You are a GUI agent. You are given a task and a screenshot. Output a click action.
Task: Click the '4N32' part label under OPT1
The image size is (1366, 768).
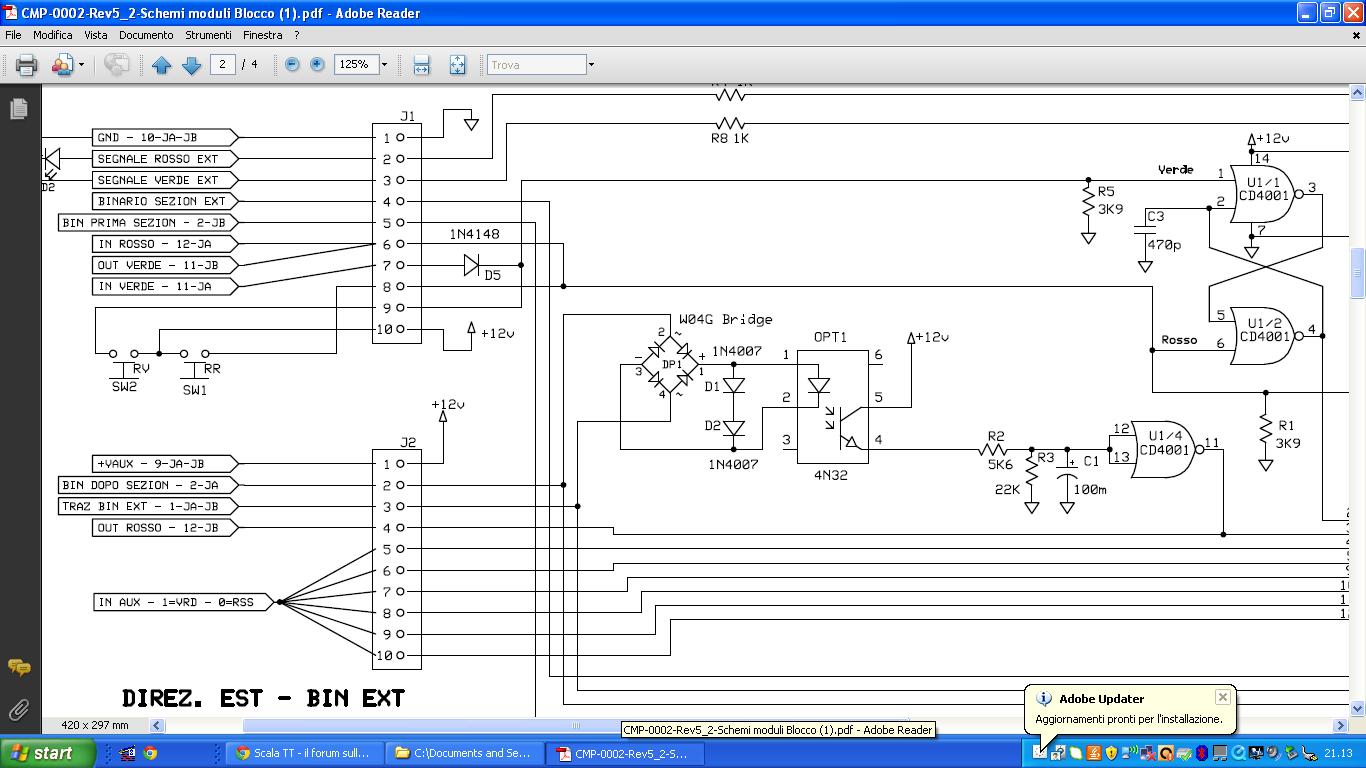tap(830, 476)
